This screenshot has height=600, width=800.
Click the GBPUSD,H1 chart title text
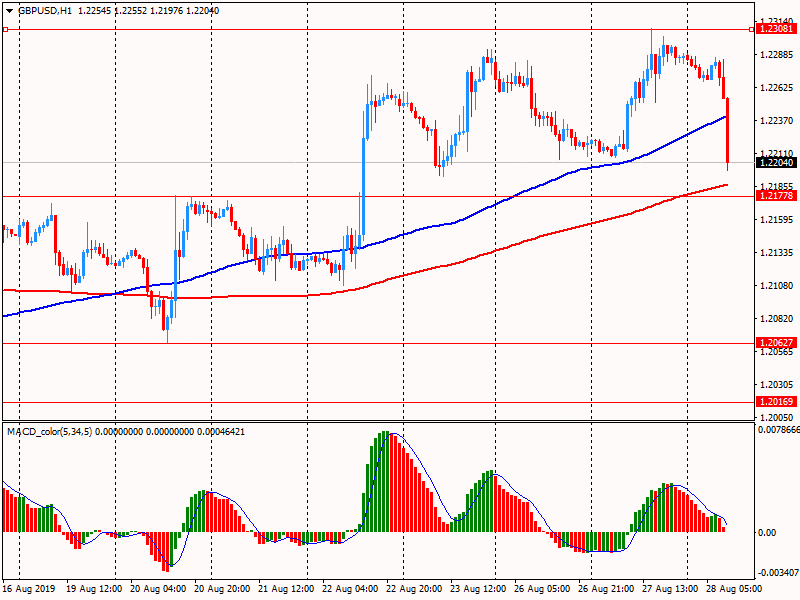[x=45, y=11]
